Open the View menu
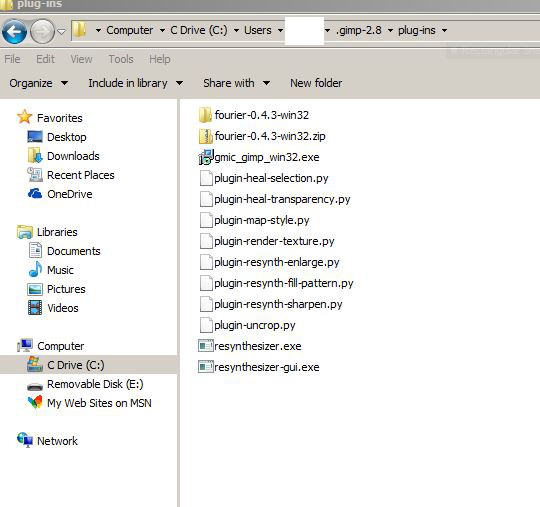540x507 pixels. click(x=81, y=59)
